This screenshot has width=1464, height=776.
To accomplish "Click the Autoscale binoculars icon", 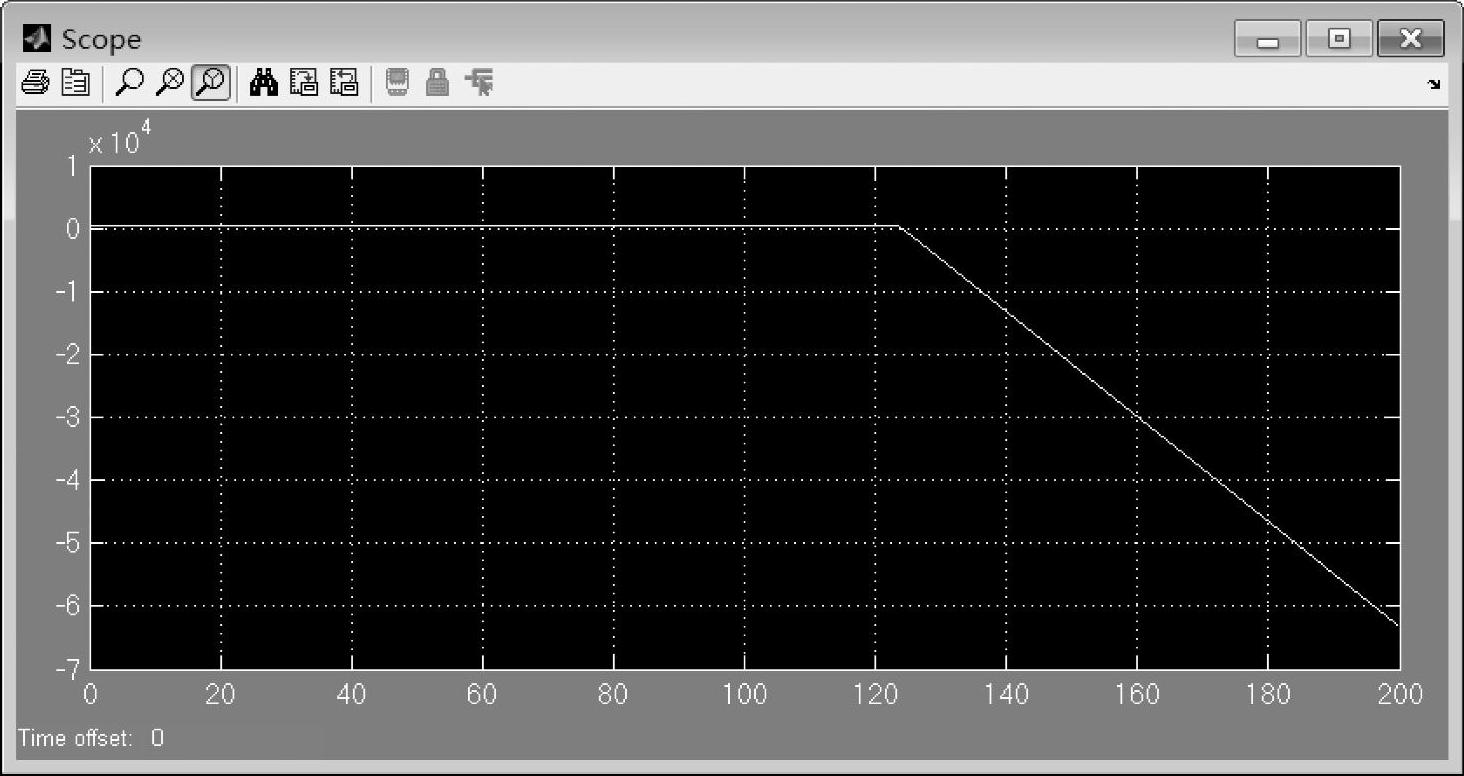I will pos(264,83).
